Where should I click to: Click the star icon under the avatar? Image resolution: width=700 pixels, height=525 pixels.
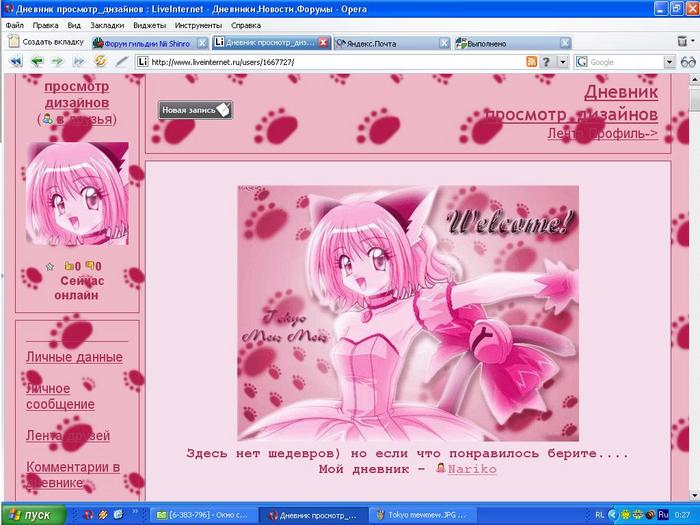[x=50, y=267]
